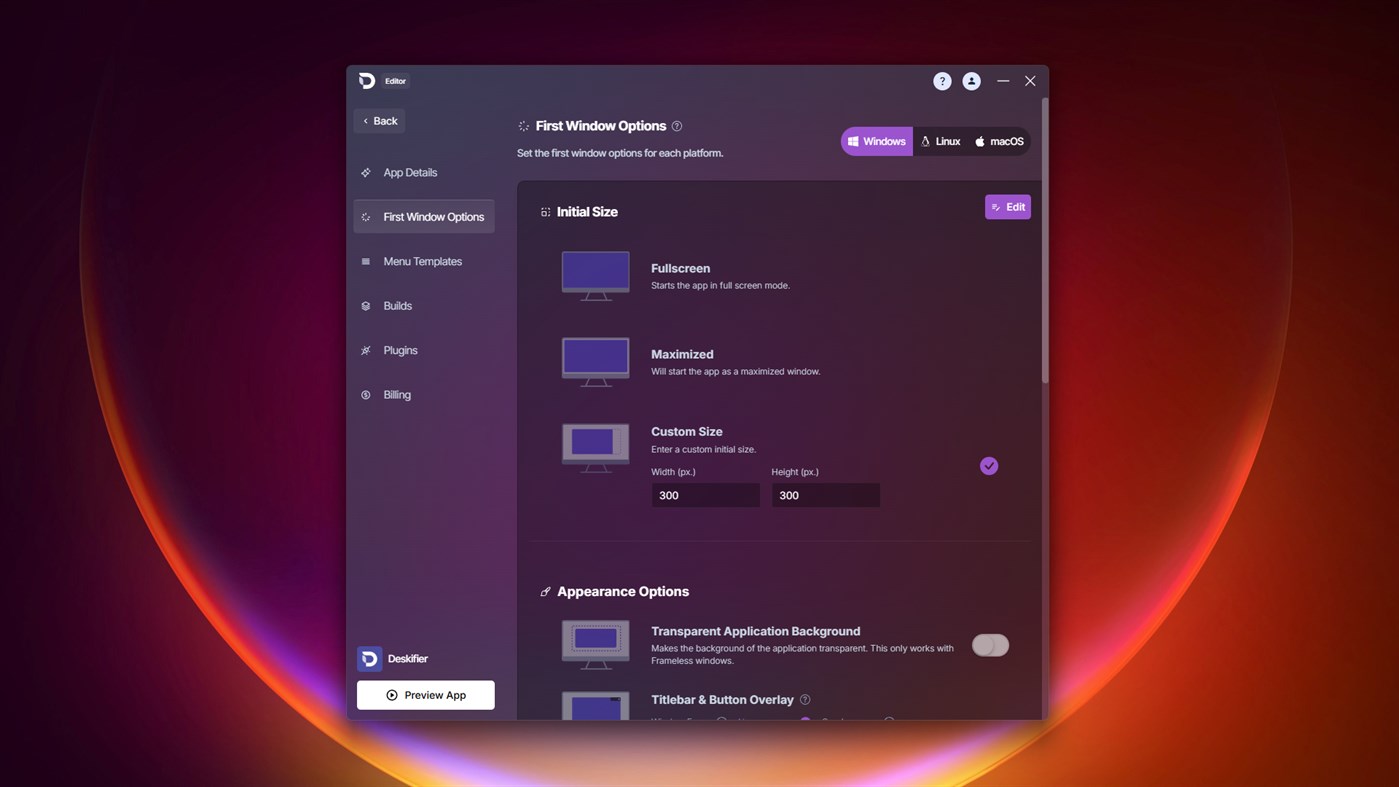Viewport: 1399px width, 787px height.
Task: Minimize the Deskifier Editor window
Action: point(1003,81)
